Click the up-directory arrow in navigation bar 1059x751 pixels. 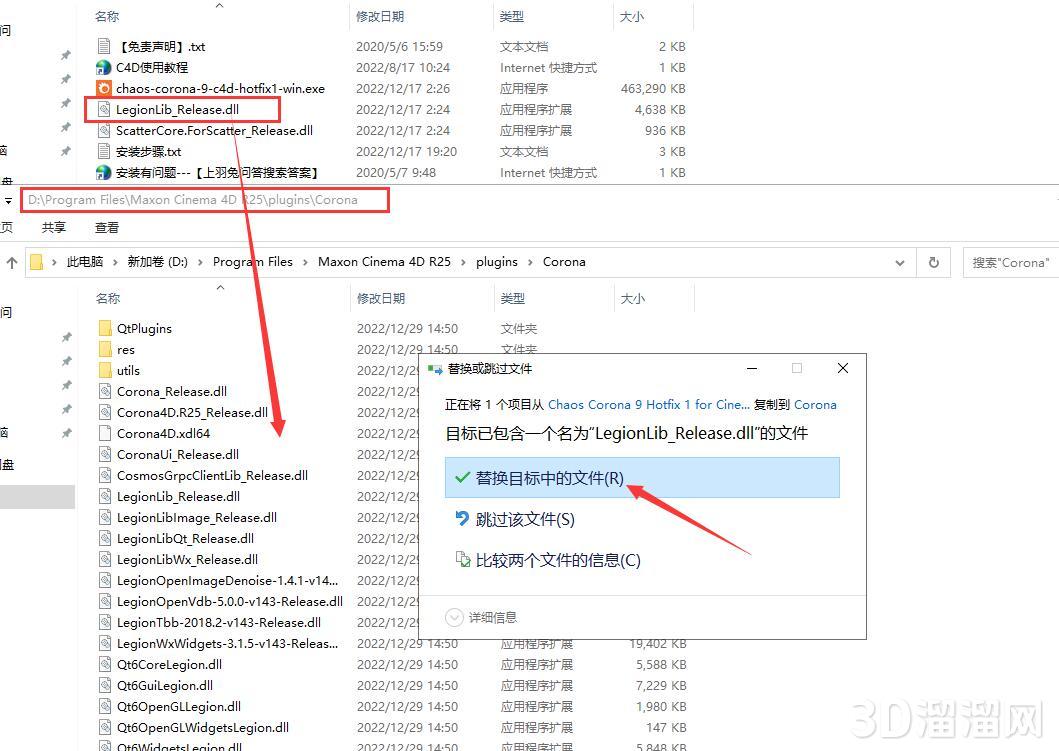12,262
